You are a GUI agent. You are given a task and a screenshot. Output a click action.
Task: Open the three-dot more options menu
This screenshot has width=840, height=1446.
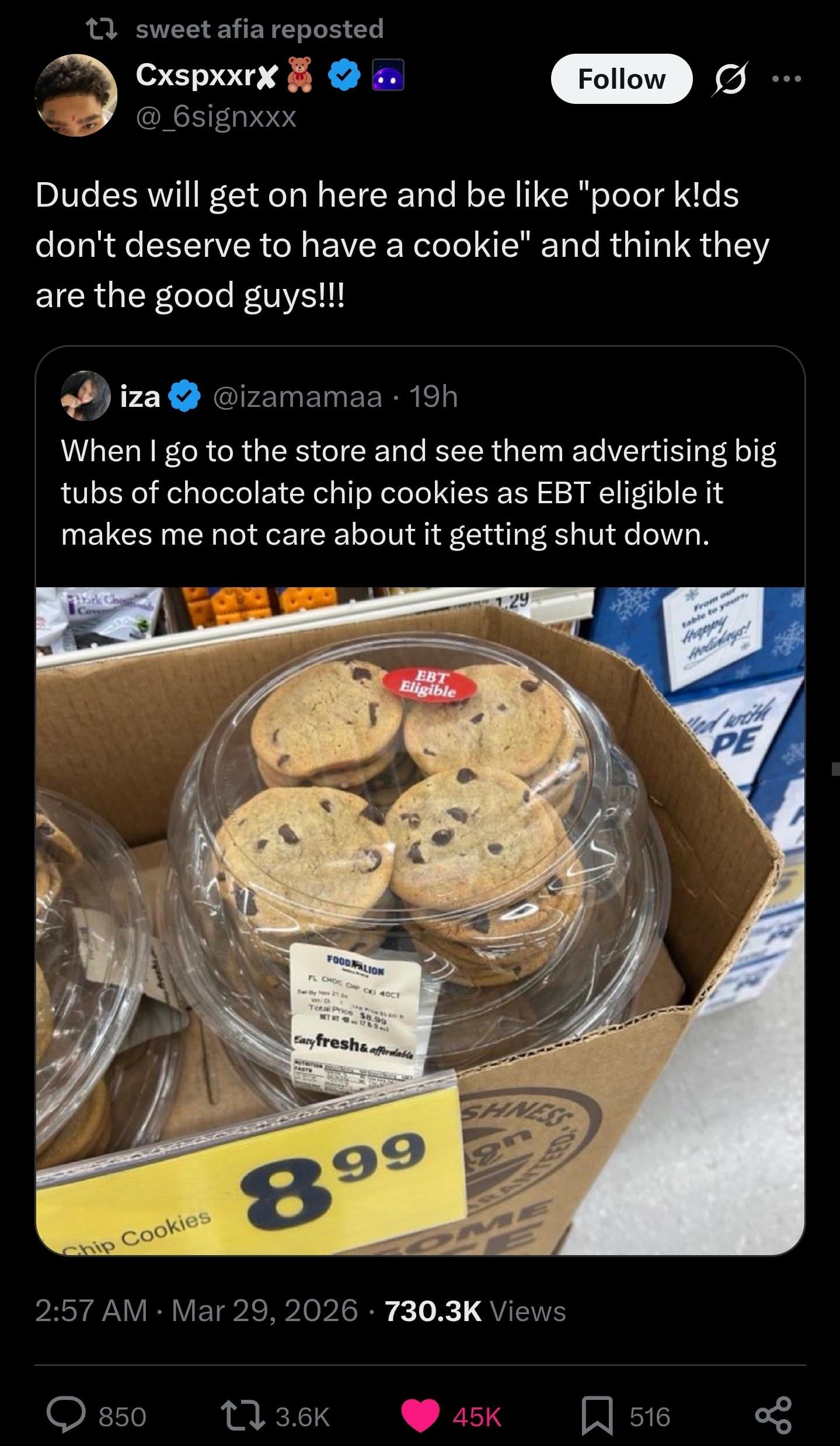pos(786,79)
